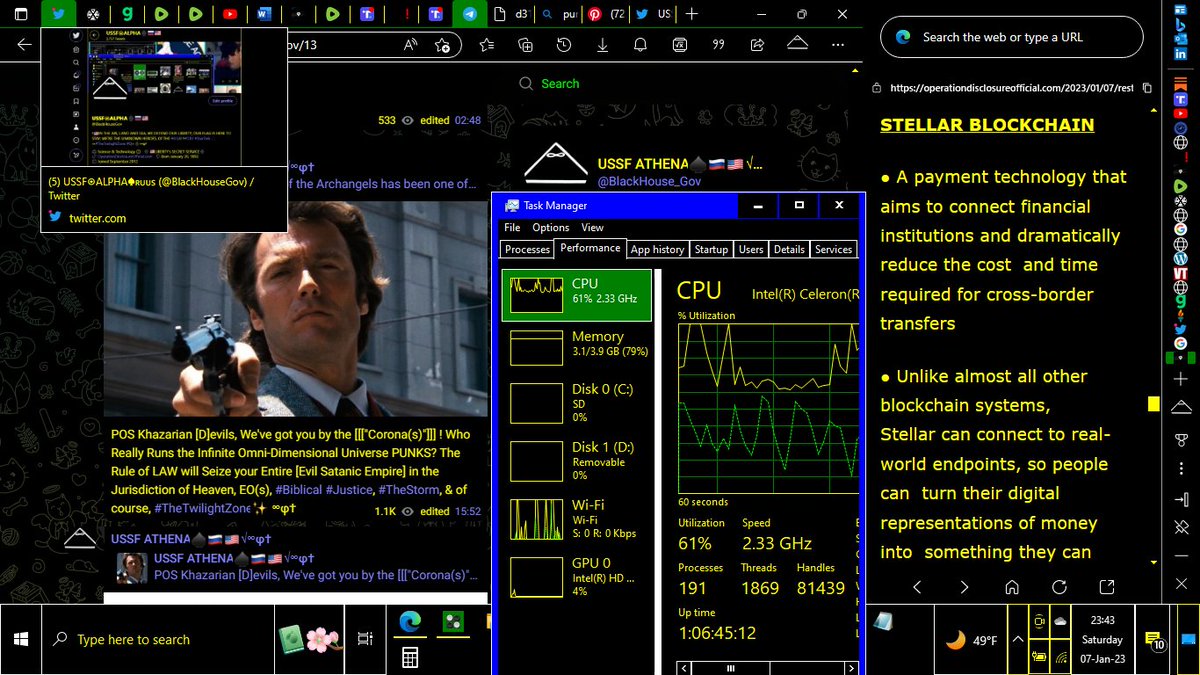The height and width of the screenshot is (675, 1200).
Task: Open Edge Settings and more menu
Action: tap(838, 45)
